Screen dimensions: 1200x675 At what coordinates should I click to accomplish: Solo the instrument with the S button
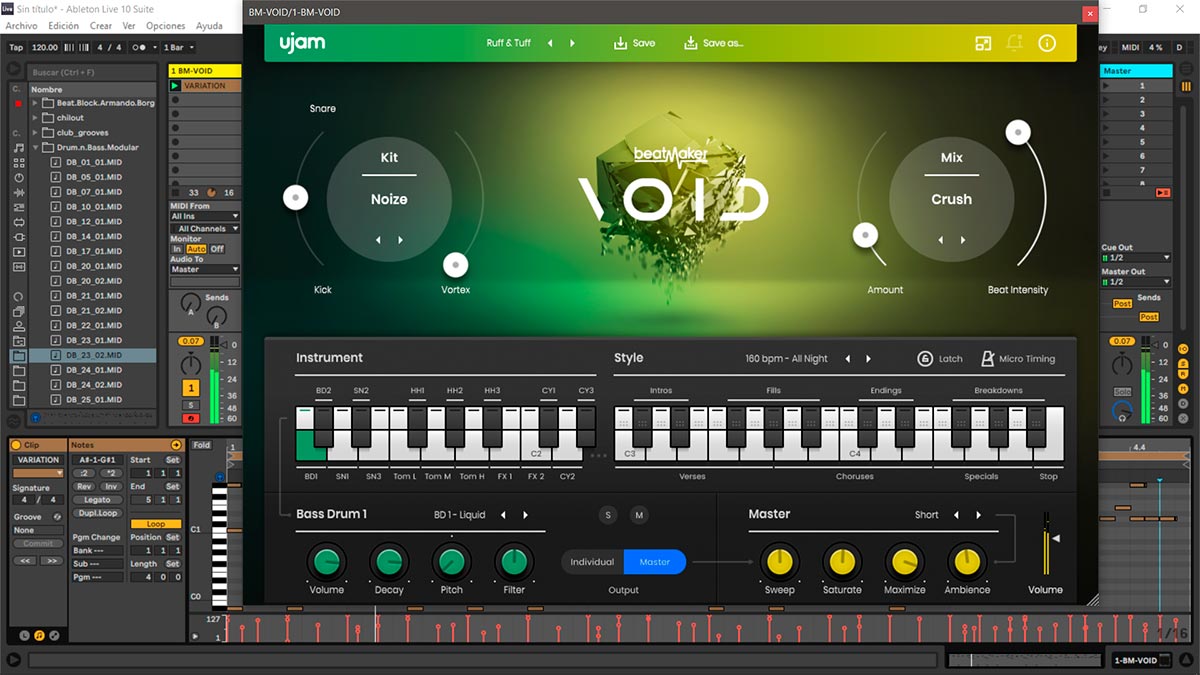click(x=608, y=515)
